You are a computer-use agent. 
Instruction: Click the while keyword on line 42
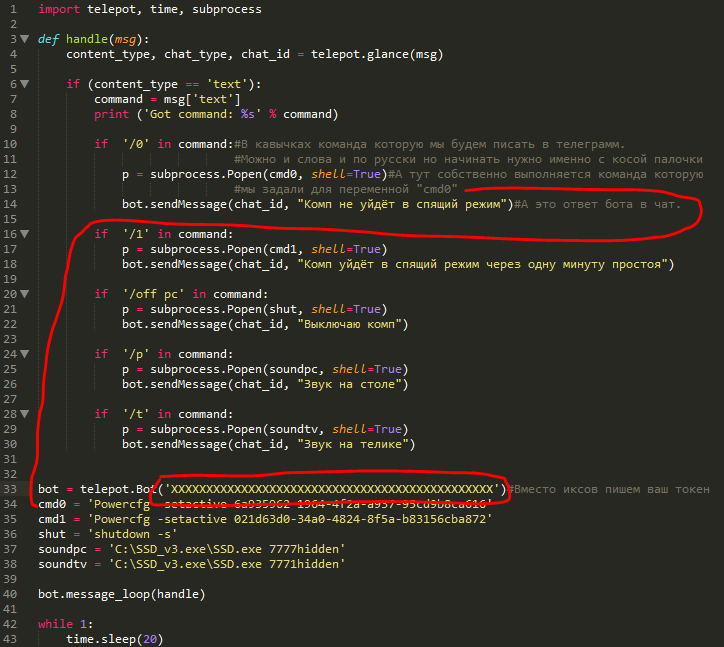pos(55,624)
